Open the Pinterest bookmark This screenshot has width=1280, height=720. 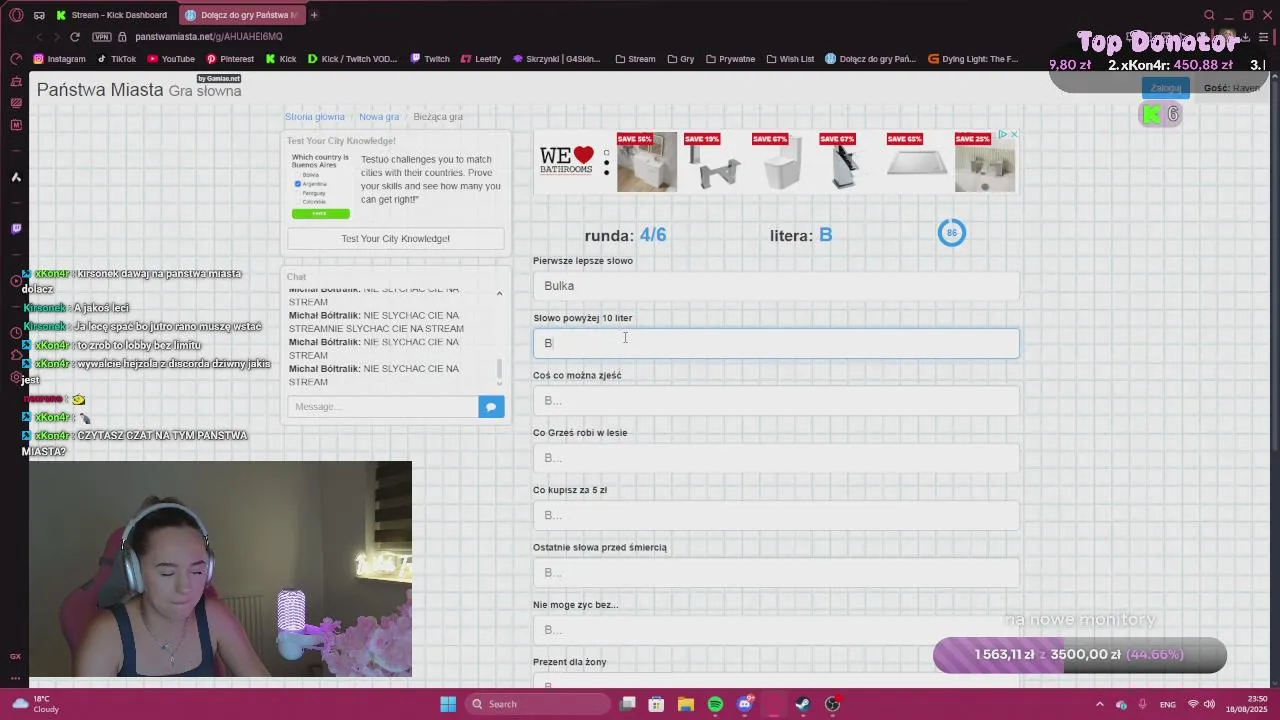coord(230,59)
